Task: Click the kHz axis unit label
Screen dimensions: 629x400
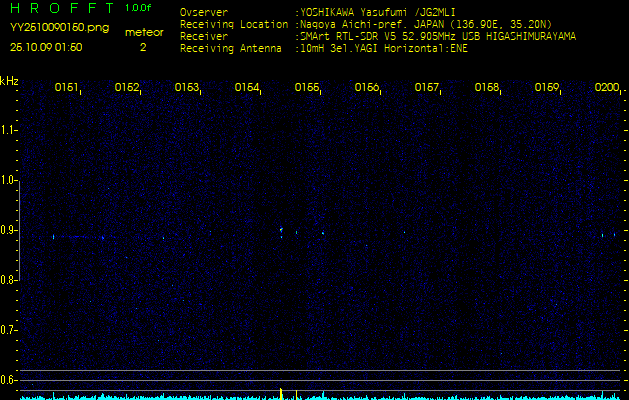Action: (x=9, y=81)
